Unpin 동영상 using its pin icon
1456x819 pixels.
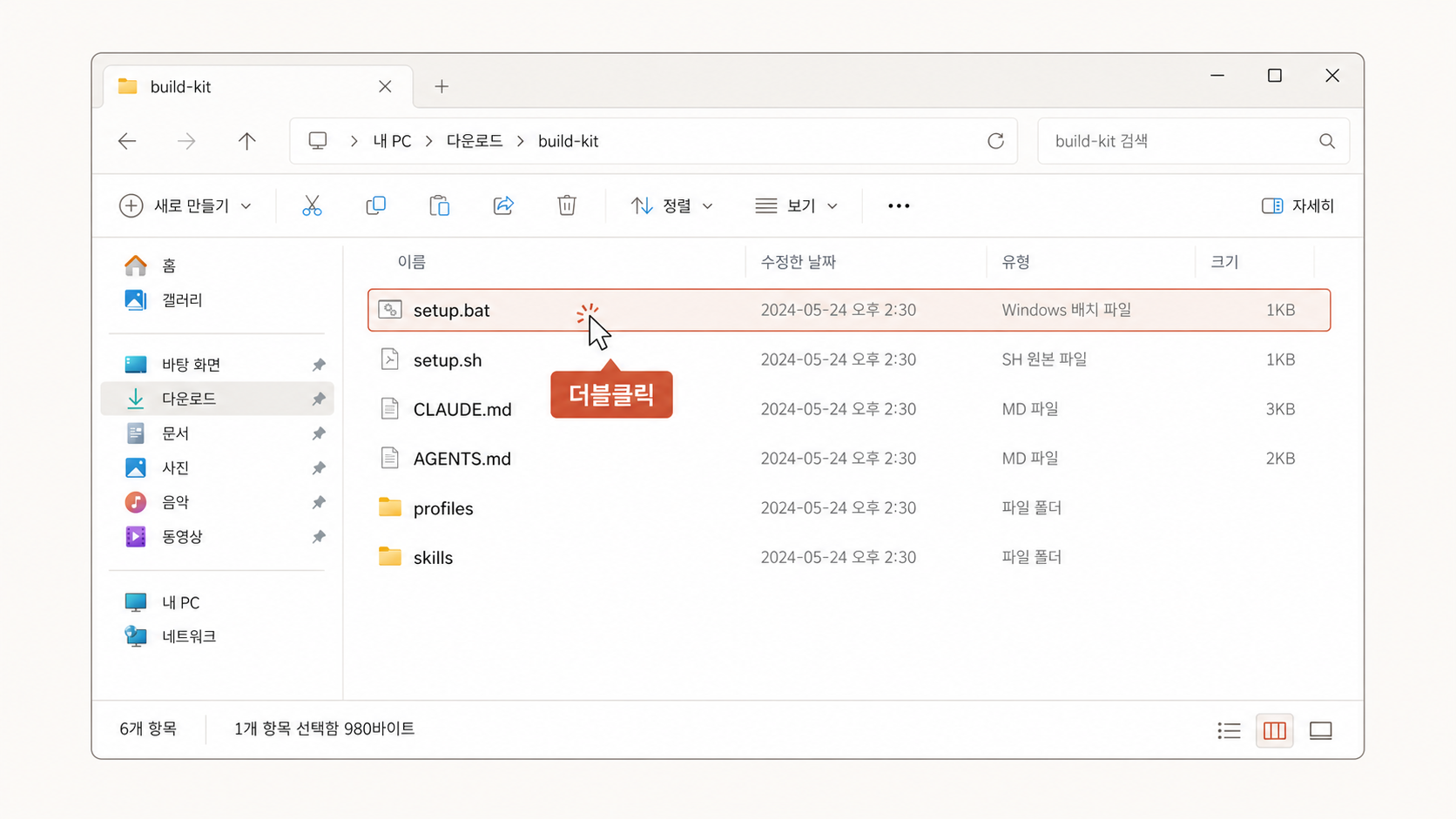point(319,537)
